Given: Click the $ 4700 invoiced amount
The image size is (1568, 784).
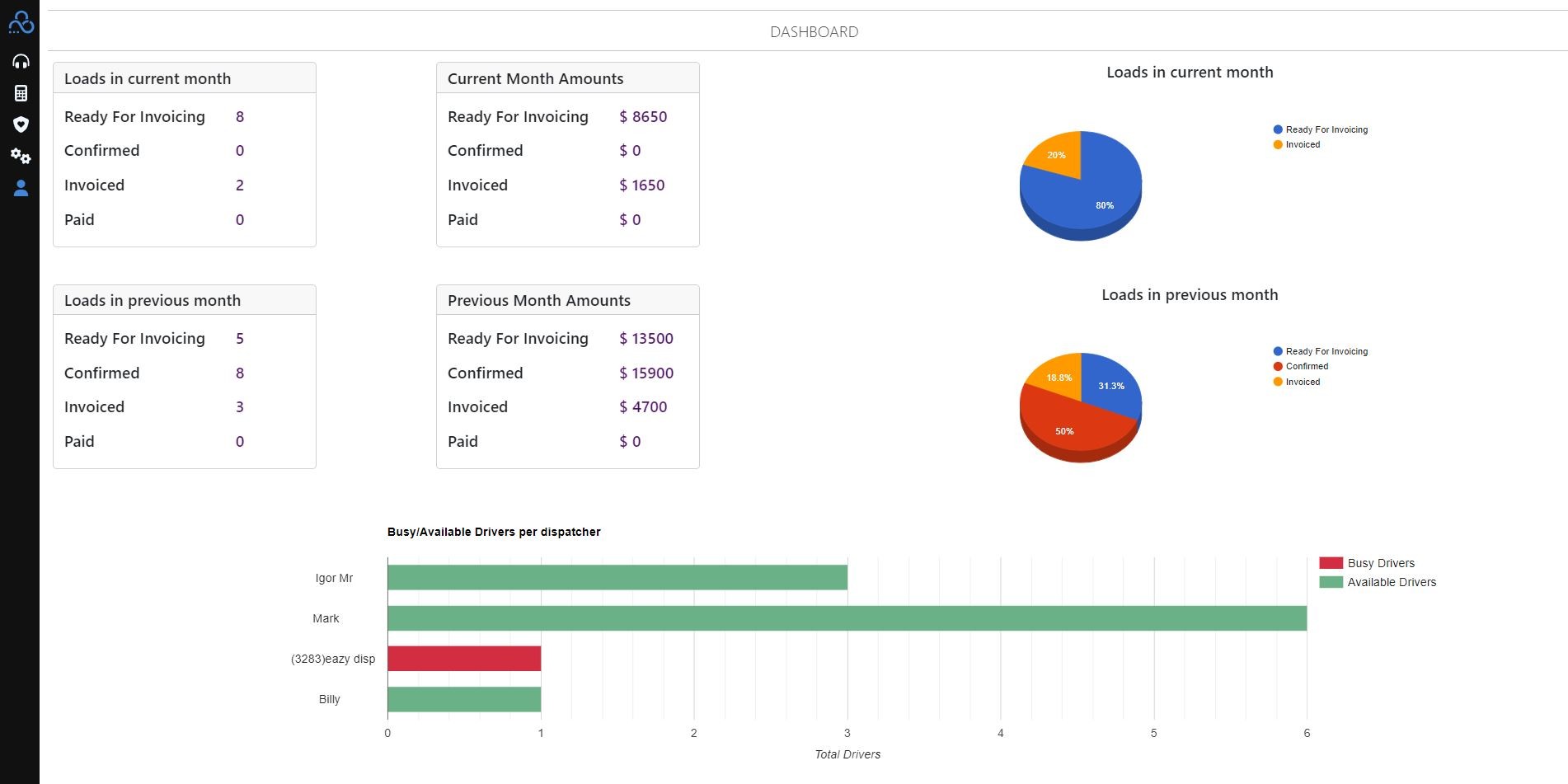Looking at the screenshot, I should tap(643, 407).
